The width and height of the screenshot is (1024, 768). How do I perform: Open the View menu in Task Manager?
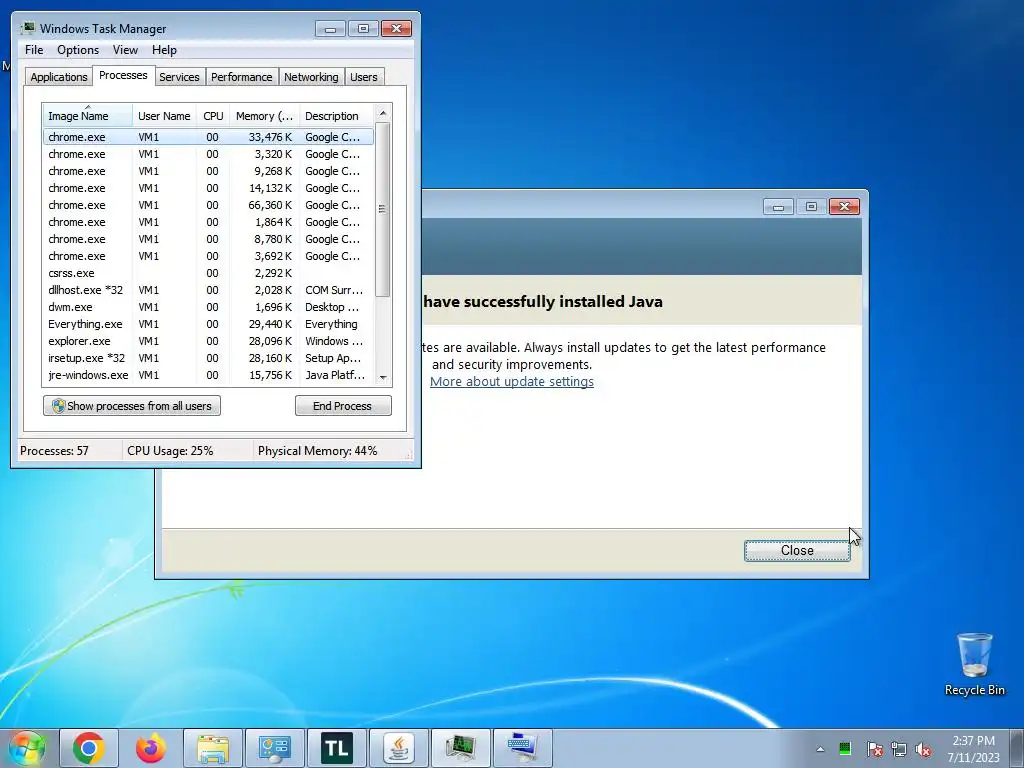coord(125,50)
